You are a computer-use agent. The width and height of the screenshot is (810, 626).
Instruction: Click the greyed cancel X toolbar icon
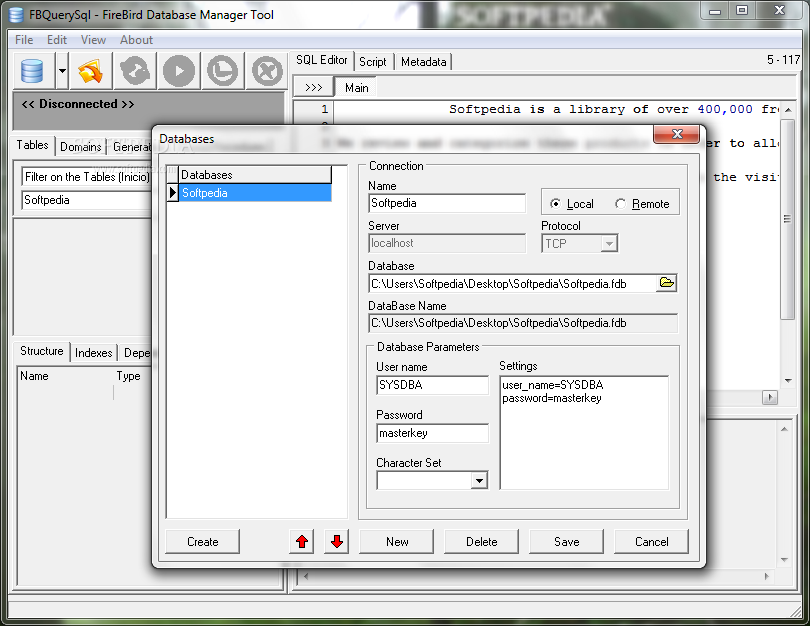[x=267, y=71]
